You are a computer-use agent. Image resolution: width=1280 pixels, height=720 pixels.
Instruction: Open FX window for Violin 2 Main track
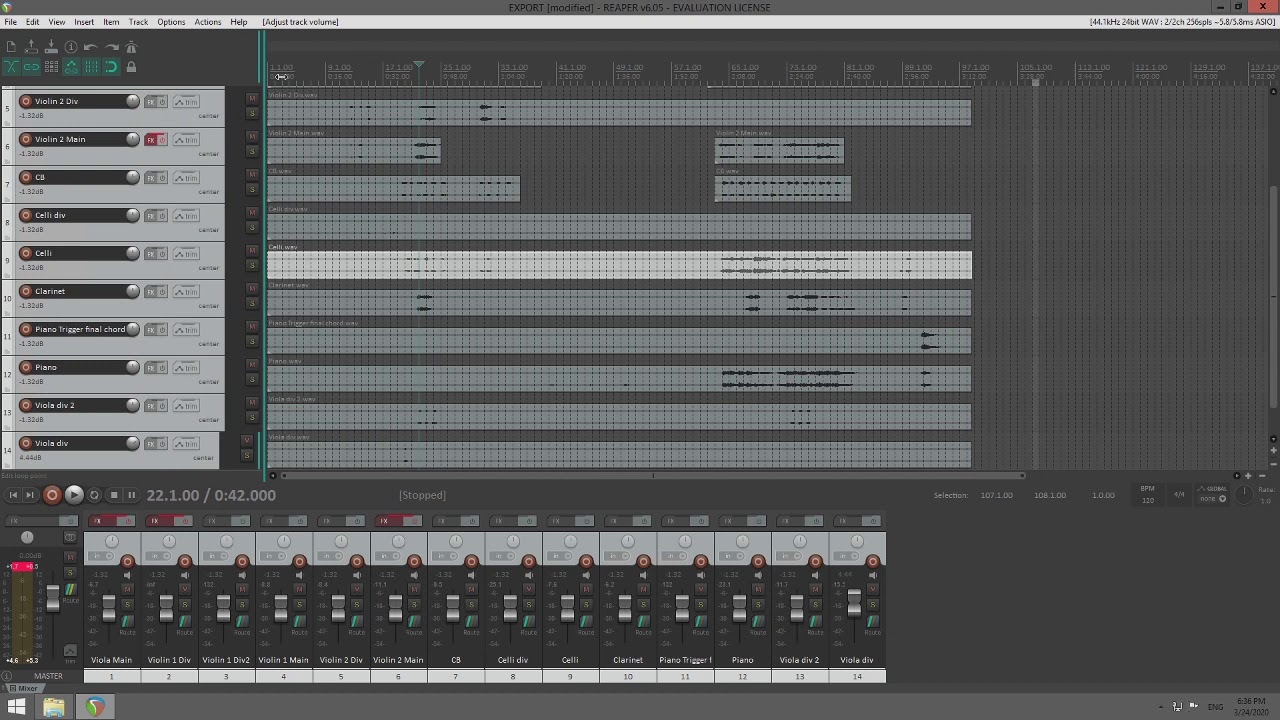(x=151, y=139)
